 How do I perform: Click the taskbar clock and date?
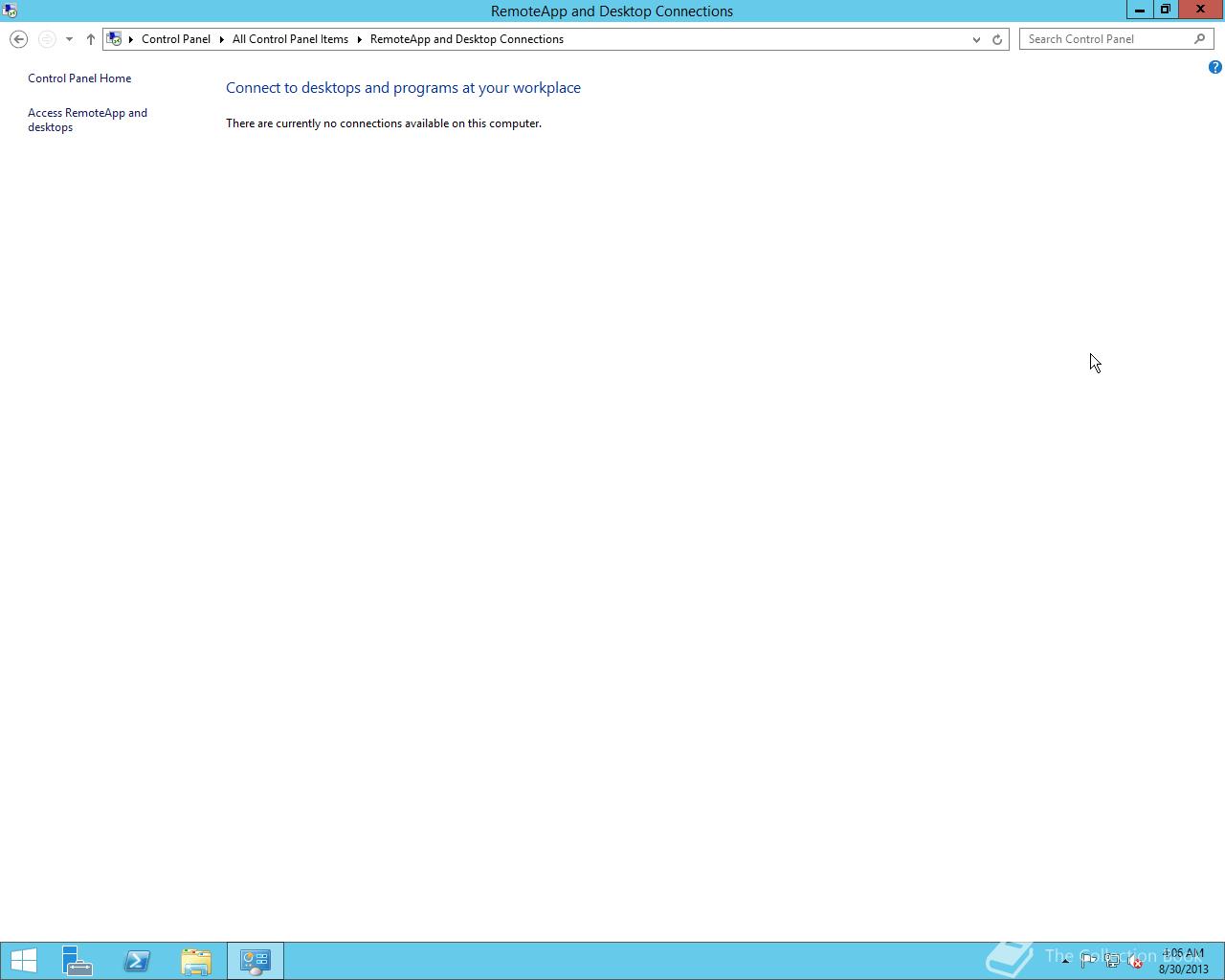point(1184,961)
